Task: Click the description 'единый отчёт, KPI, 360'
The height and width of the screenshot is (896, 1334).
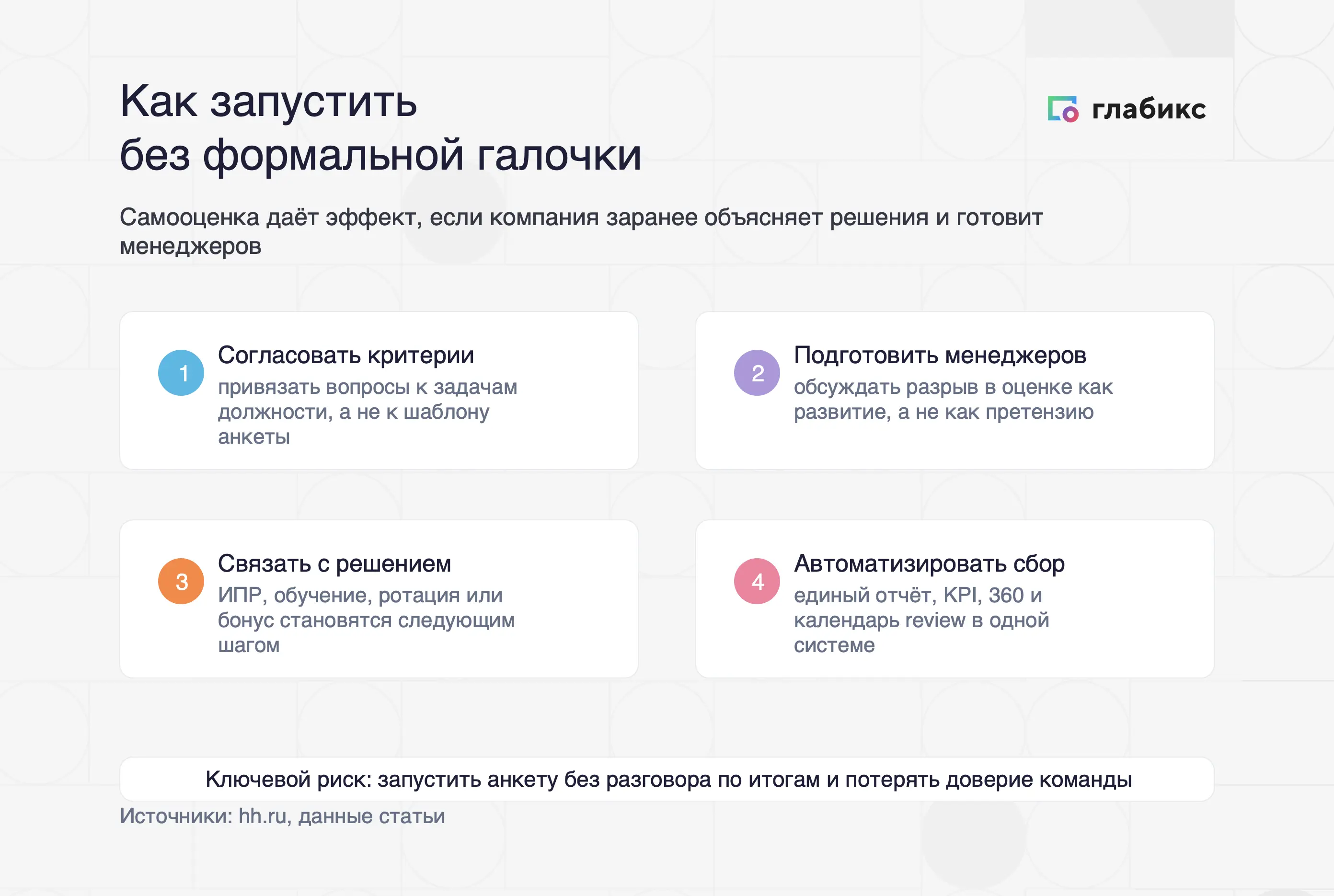Action: (x=921, y=620)
